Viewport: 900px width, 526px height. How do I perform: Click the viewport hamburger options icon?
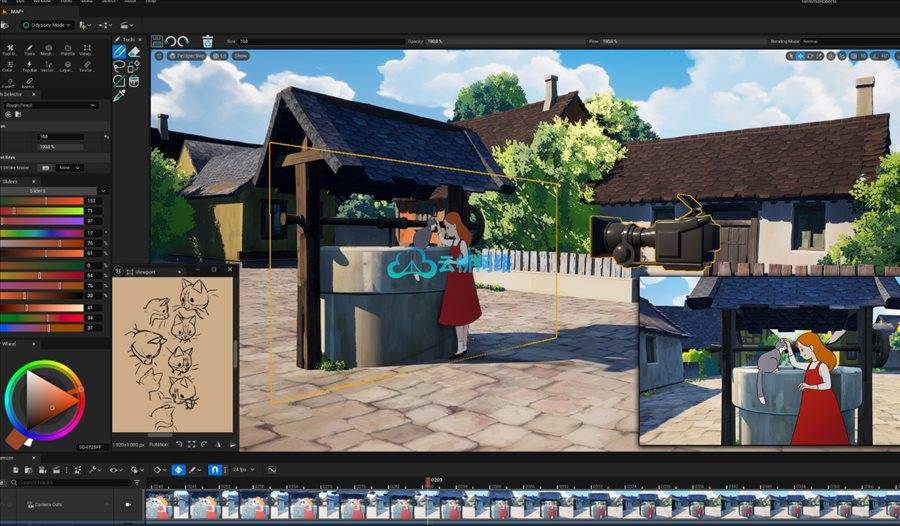tap(159, 56)
